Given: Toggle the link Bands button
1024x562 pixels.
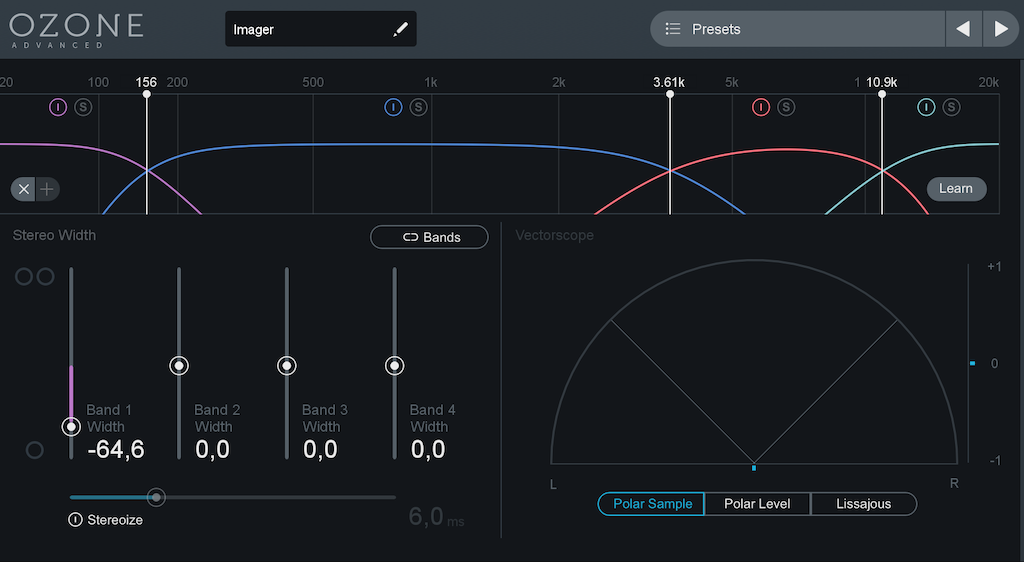Looking at the screenshot, I should (x=430, y=237).
